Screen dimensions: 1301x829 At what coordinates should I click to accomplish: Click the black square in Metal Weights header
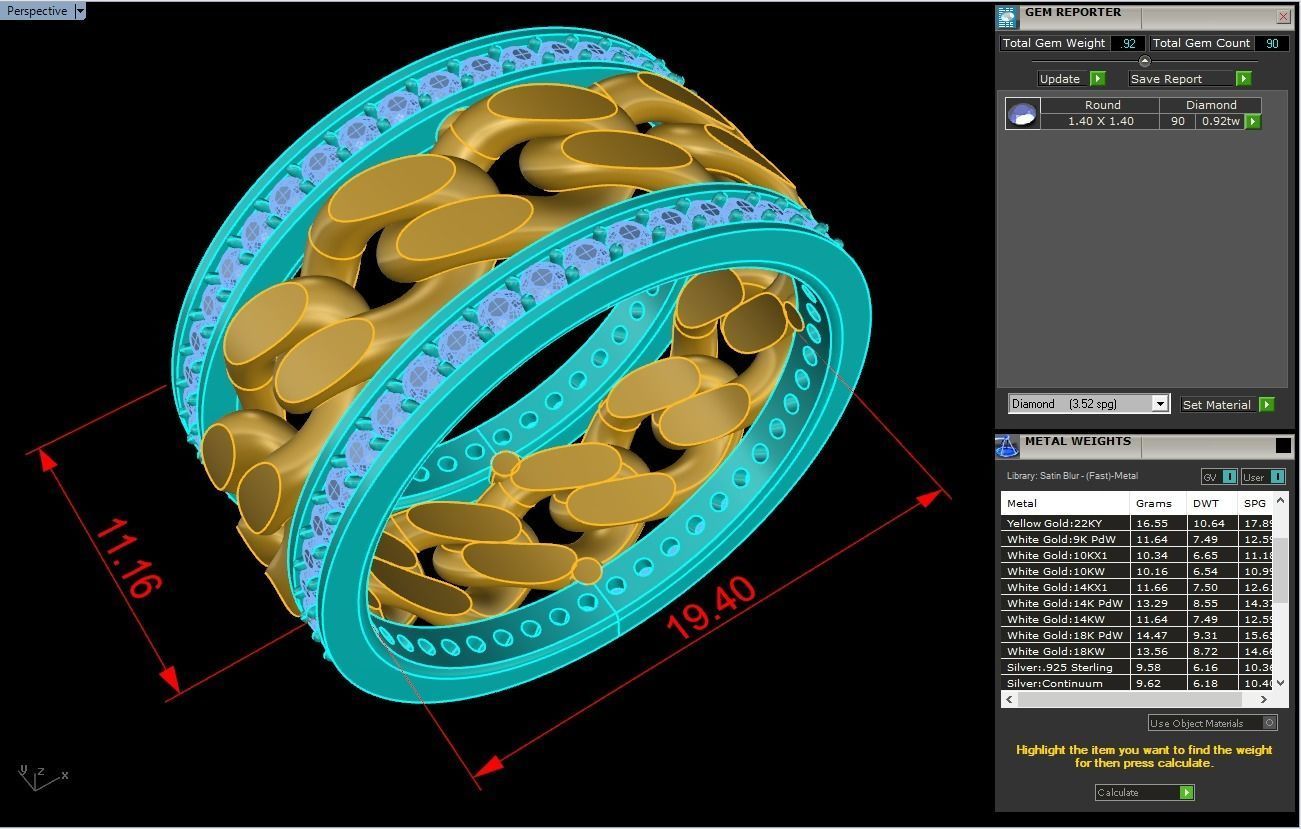[x=1283, y=446]
